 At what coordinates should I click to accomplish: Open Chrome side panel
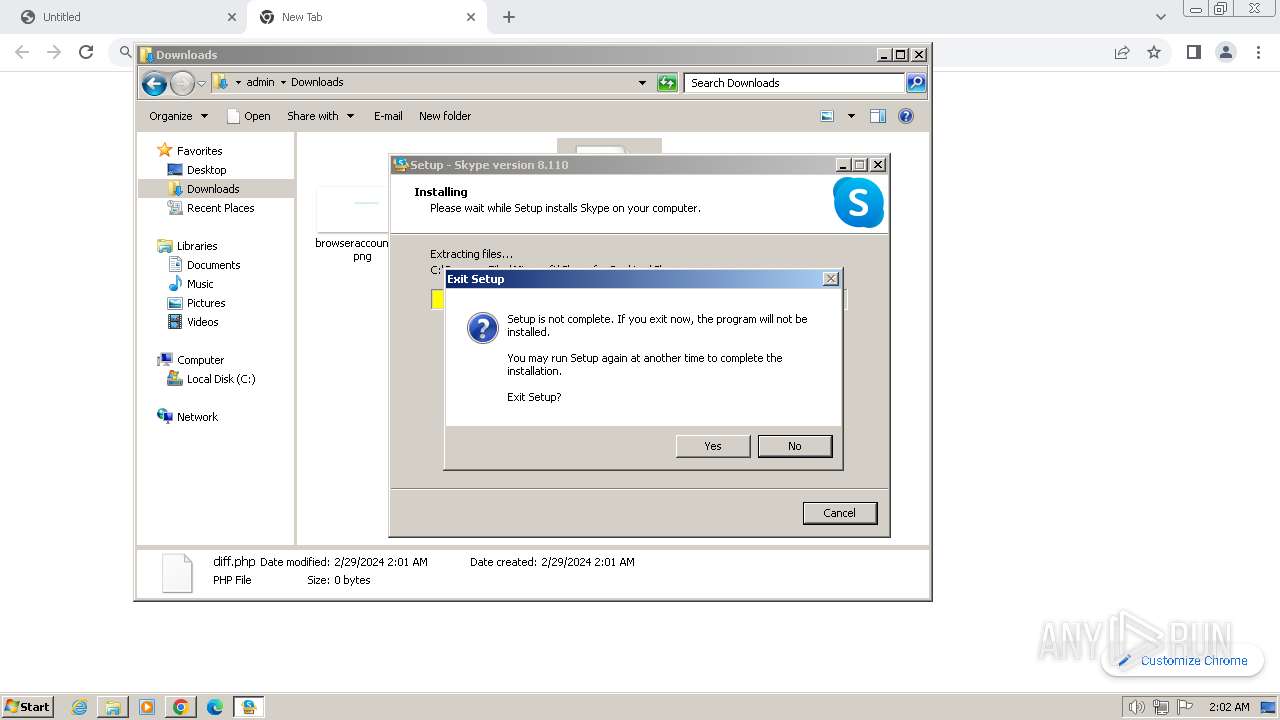1193,52
